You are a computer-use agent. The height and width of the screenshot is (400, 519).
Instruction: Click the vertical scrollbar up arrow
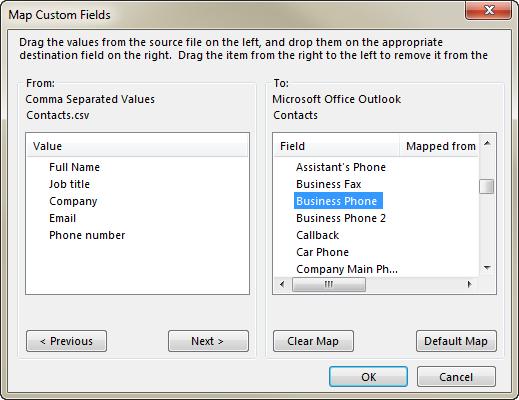click(x=487, y=144)
